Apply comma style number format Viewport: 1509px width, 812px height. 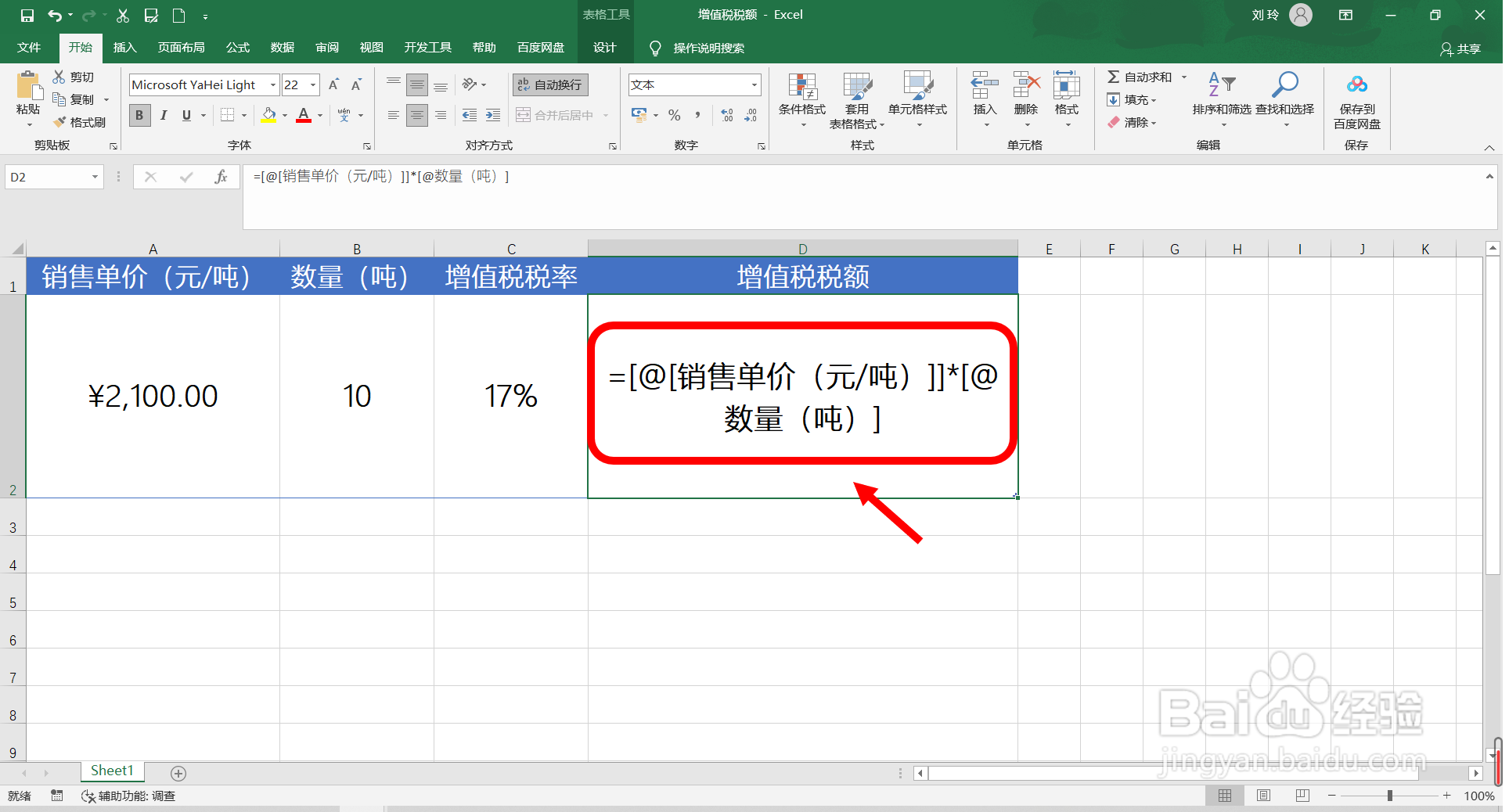pos(697,115)
